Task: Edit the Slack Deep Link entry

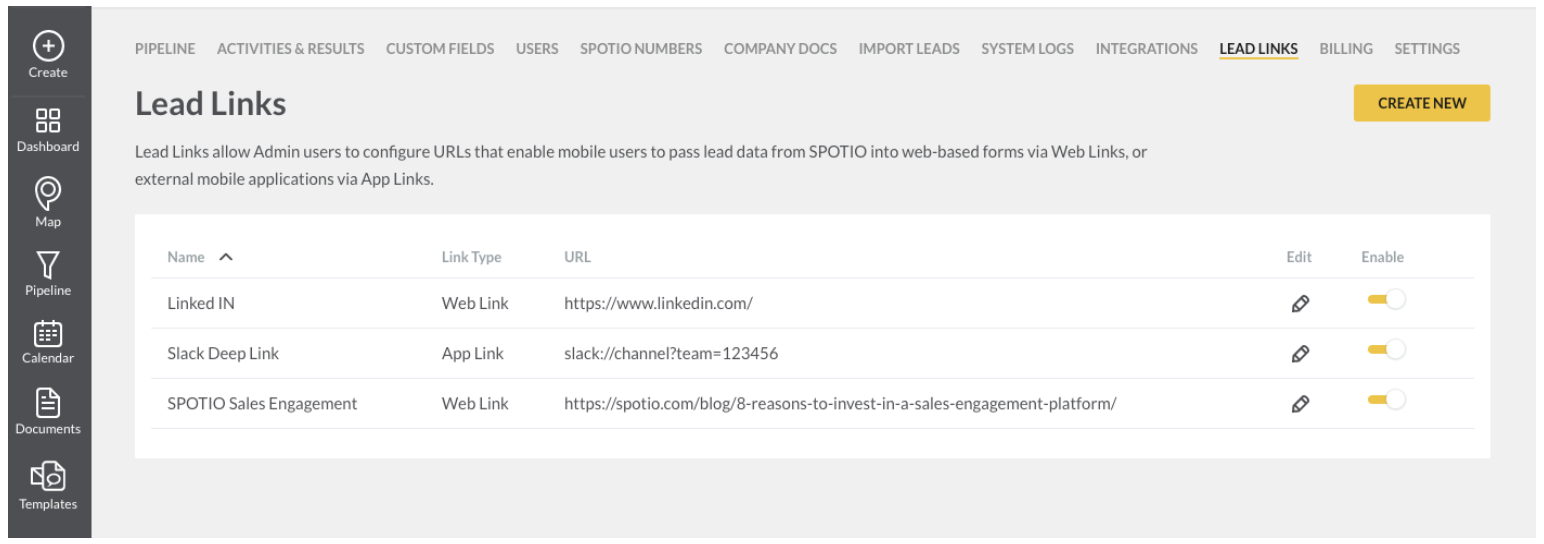Action: click(x=1299, y=353)
